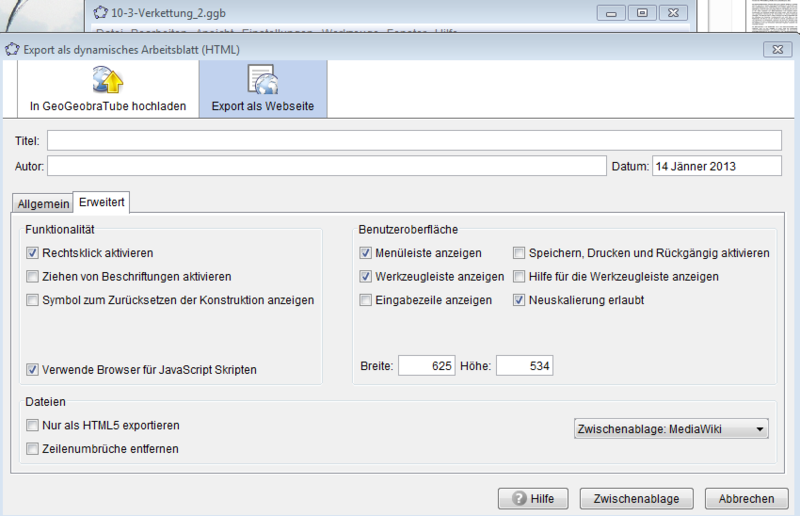This screenshot has height=516, width=800.
Task: Check Hilfe für die Werkzeugleiste anzeigen
Action: click(x=519, y=276)
